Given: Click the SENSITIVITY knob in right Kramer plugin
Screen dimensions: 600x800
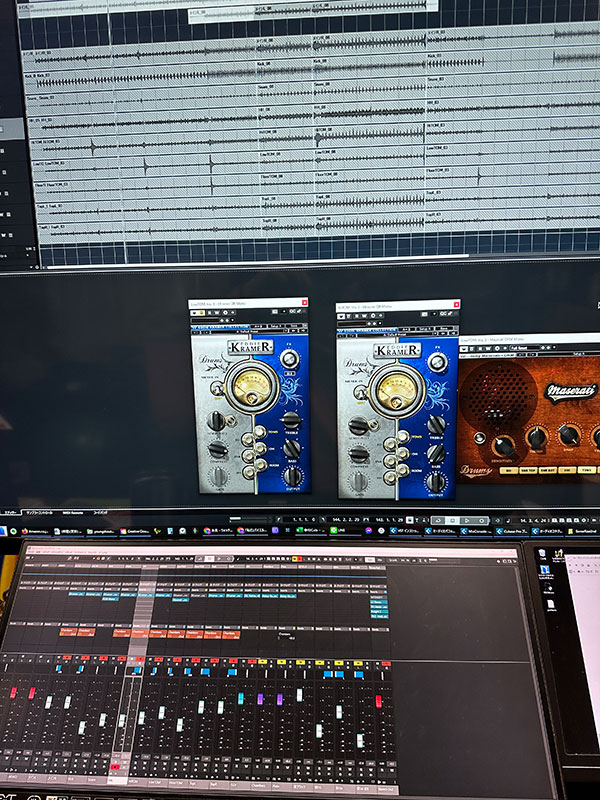Looking at the screenshot, I should click(359, 426).
